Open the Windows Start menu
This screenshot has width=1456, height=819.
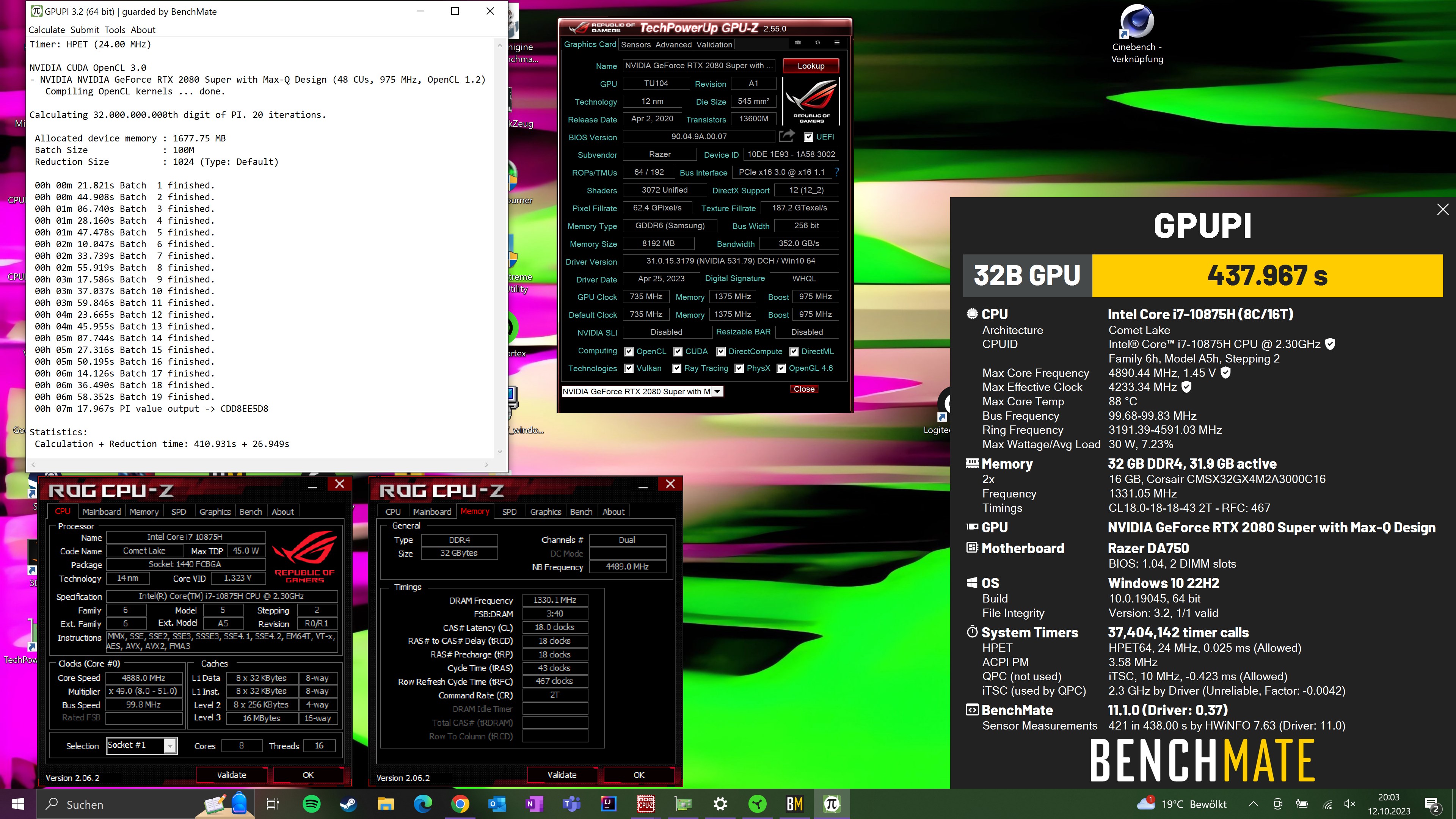coord(17,804)
